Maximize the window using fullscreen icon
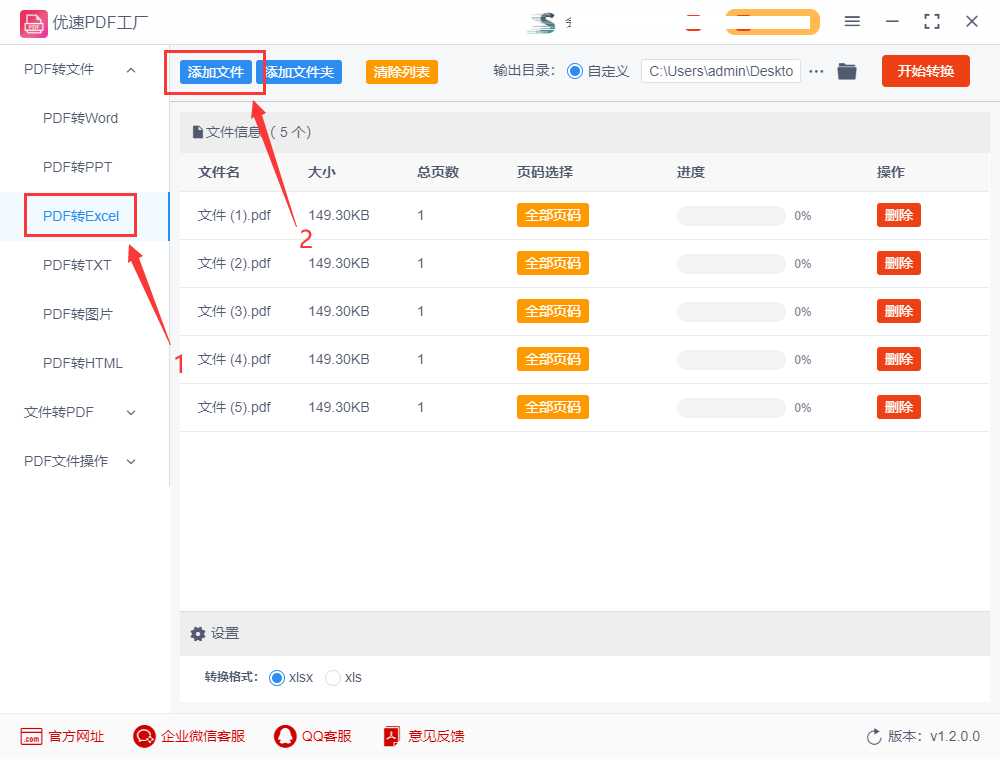 pos(932,22)
